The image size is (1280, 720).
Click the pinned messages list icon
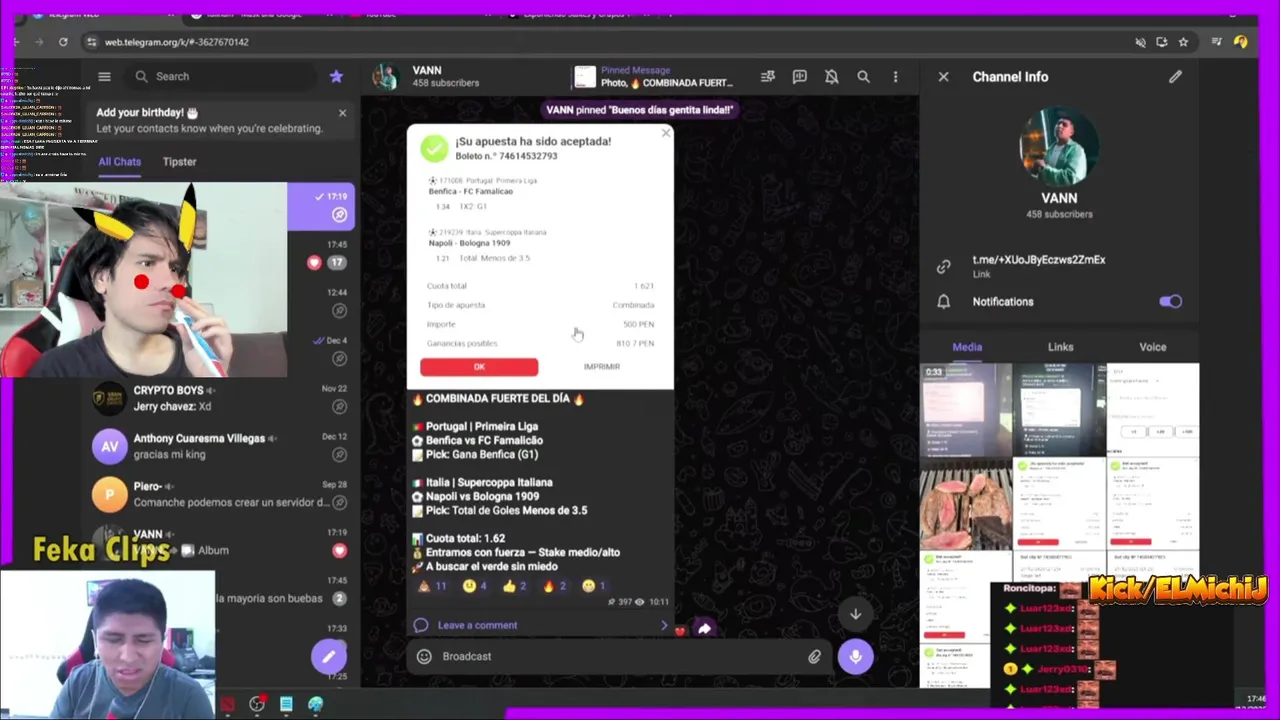[x=768, y=76]
